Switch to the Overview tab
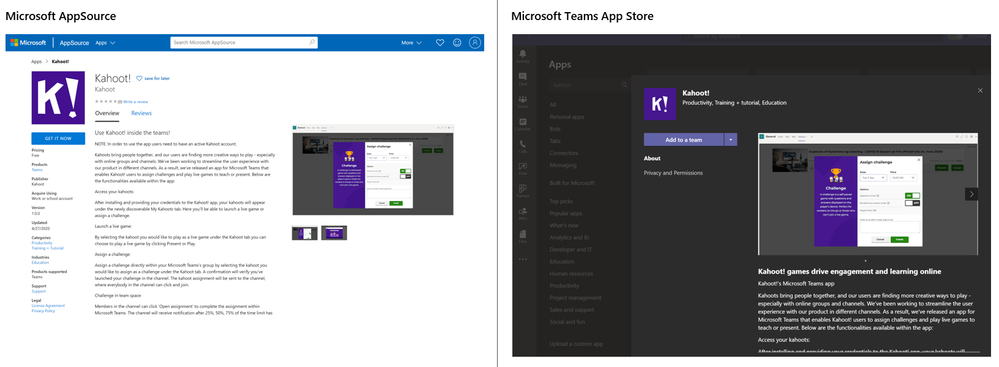Screen dimensions: 999x367 pyautogui.click(x=107, y=113)
